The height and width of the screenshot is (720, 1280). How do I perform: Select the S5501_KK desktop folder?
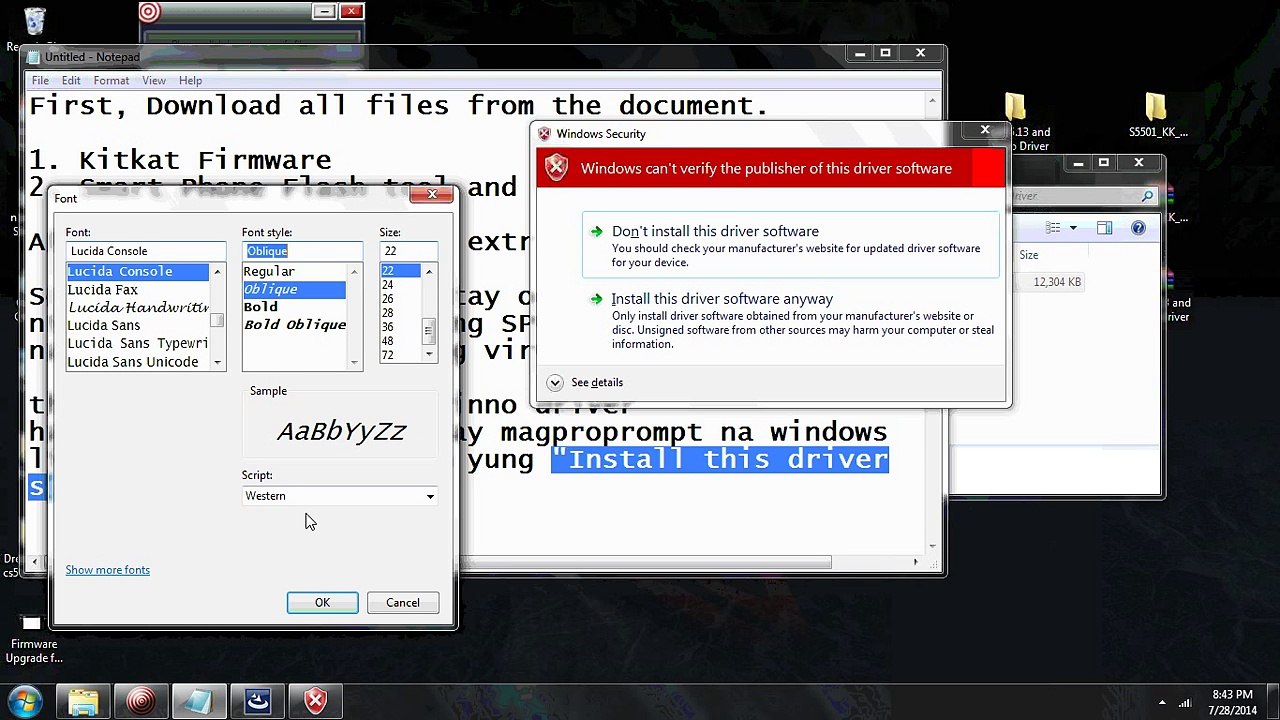coord(1157,116)
